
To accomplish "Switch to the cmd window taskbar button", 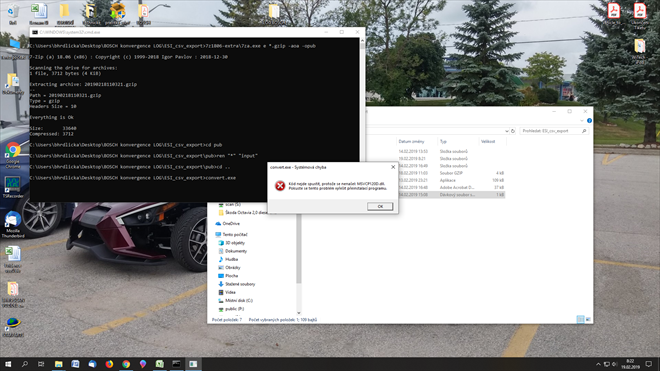I will (176, 364).
